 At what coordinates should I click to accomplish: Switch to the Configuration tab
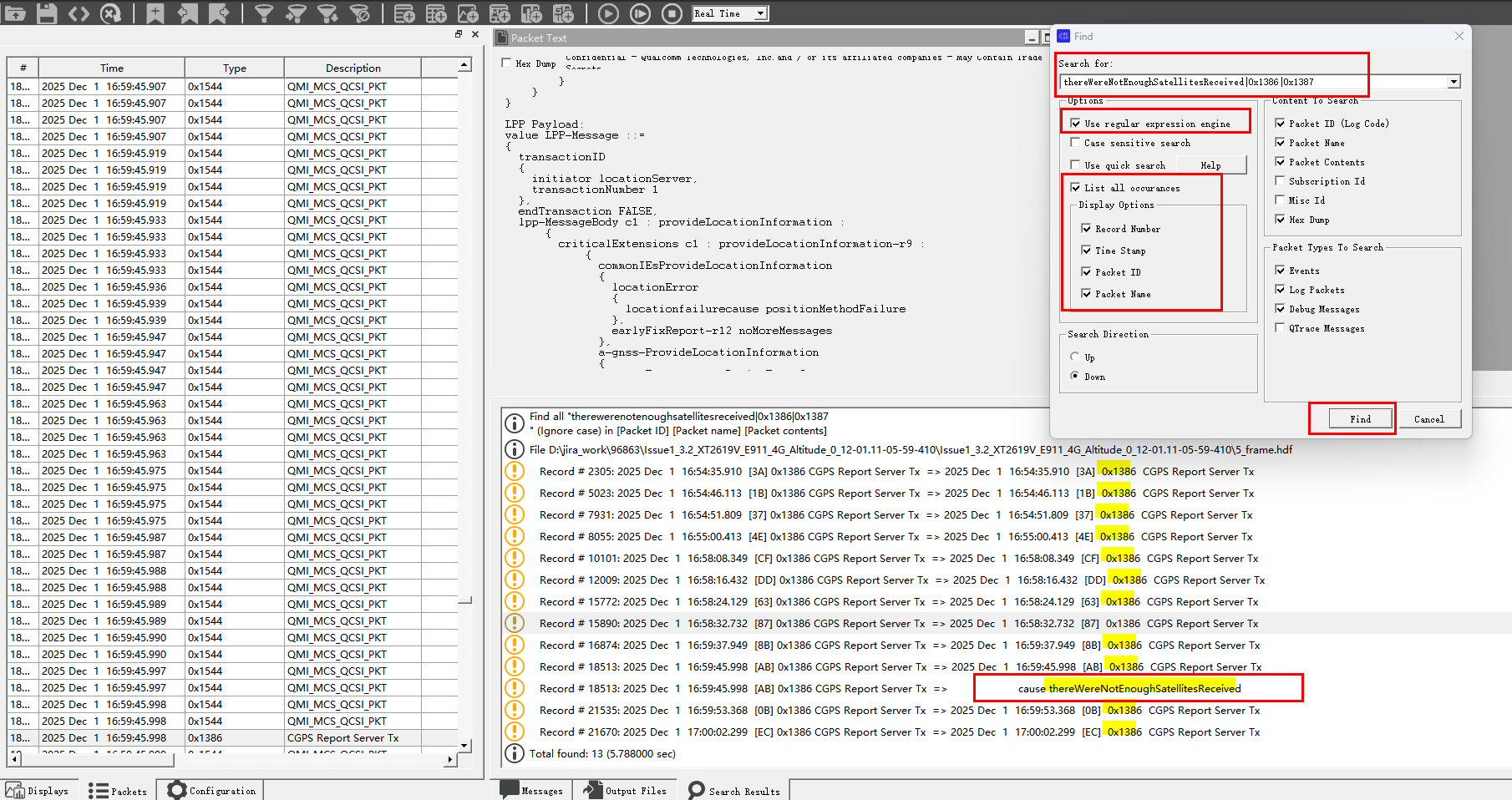pos(212,790)
